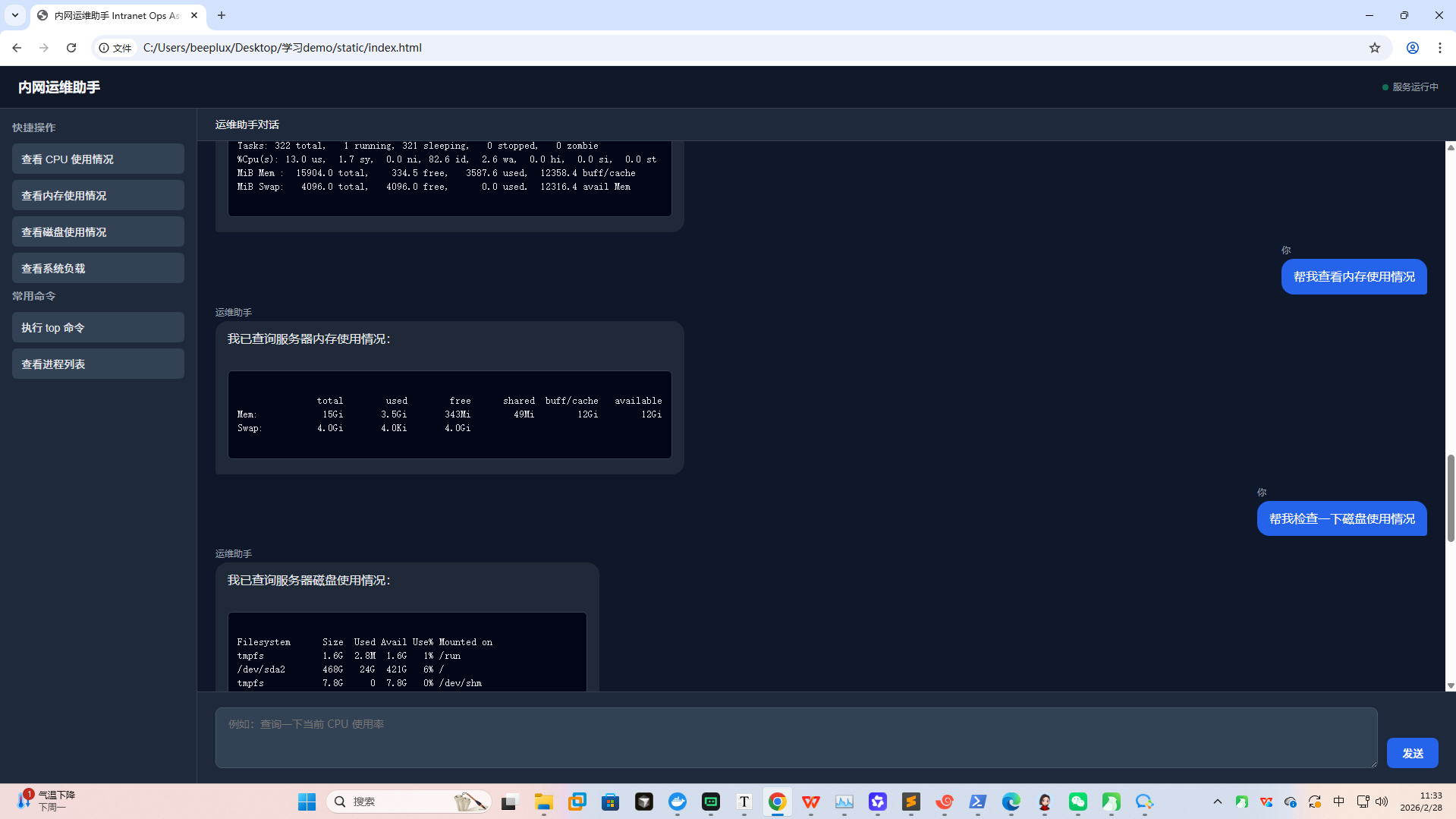The width and height of the screenshot is (1456, 819).
Task: Open Microsoft Edge from the taskbar
Action: (1011, 802)
